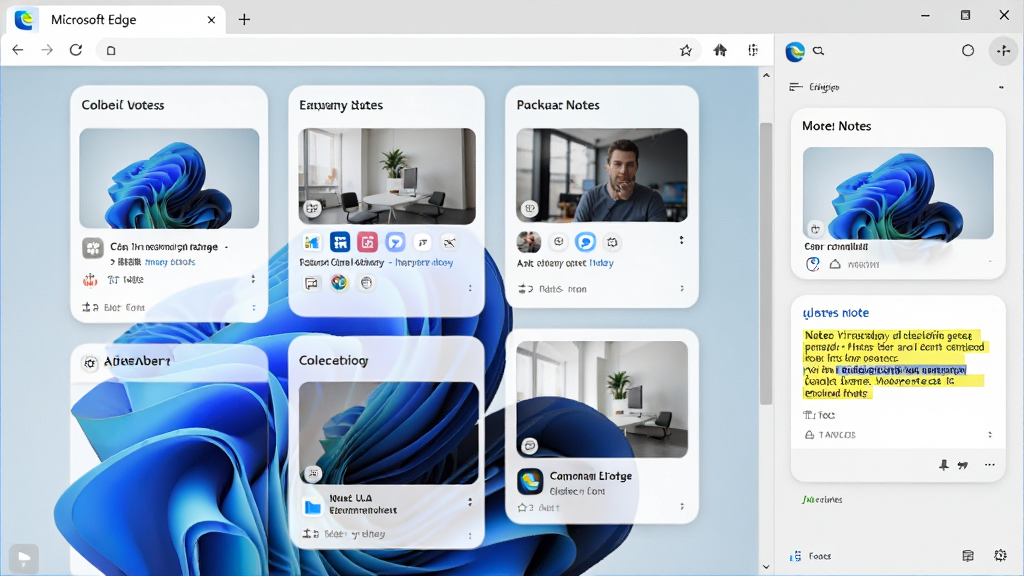Click the blue link in the middle notes card
The image size is (1024, 576).
[424, 263]
